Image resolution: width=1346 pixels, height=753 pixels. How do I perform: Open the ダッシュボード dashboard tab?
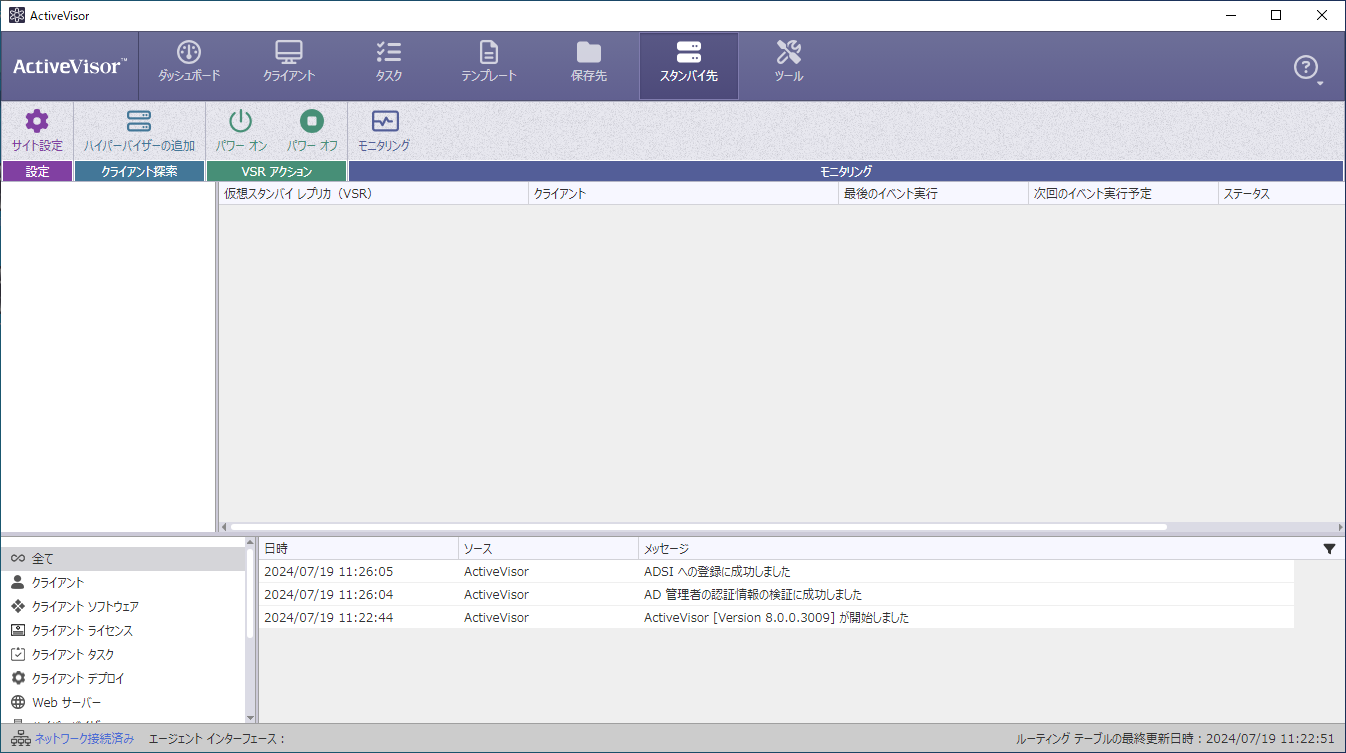[189, 62]
